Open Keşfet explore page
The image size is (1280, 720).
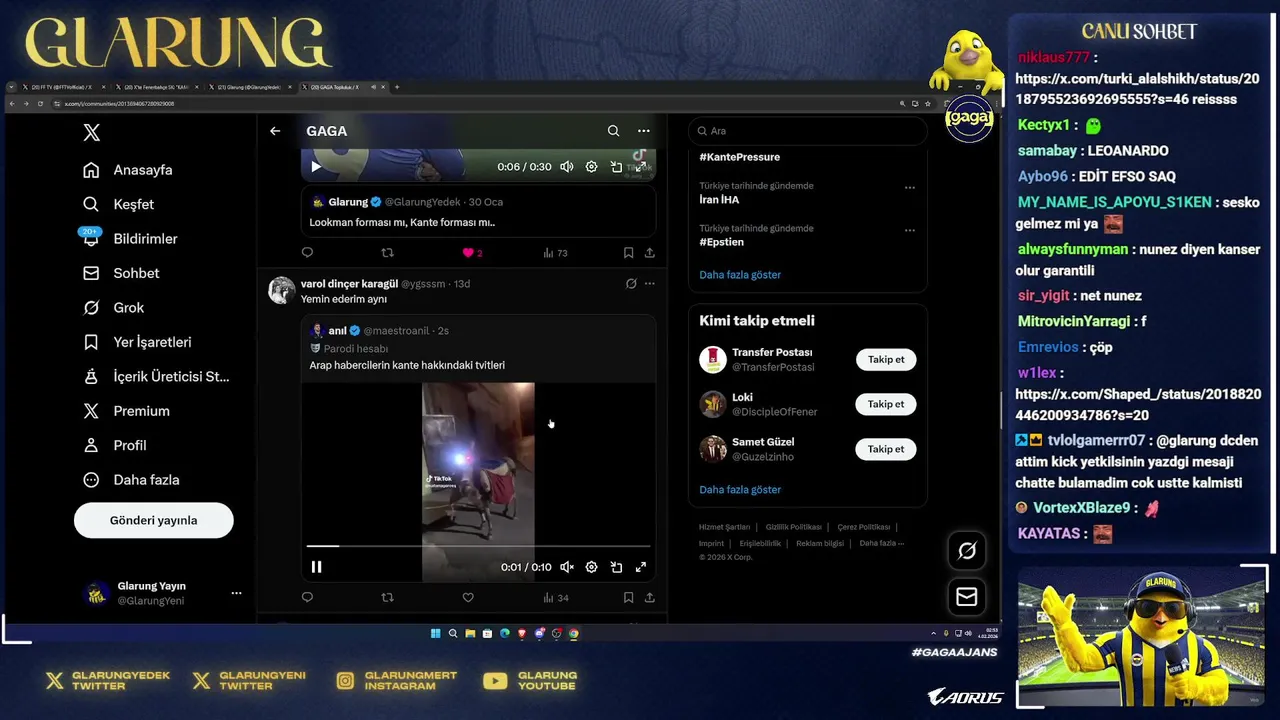[118, 204]
